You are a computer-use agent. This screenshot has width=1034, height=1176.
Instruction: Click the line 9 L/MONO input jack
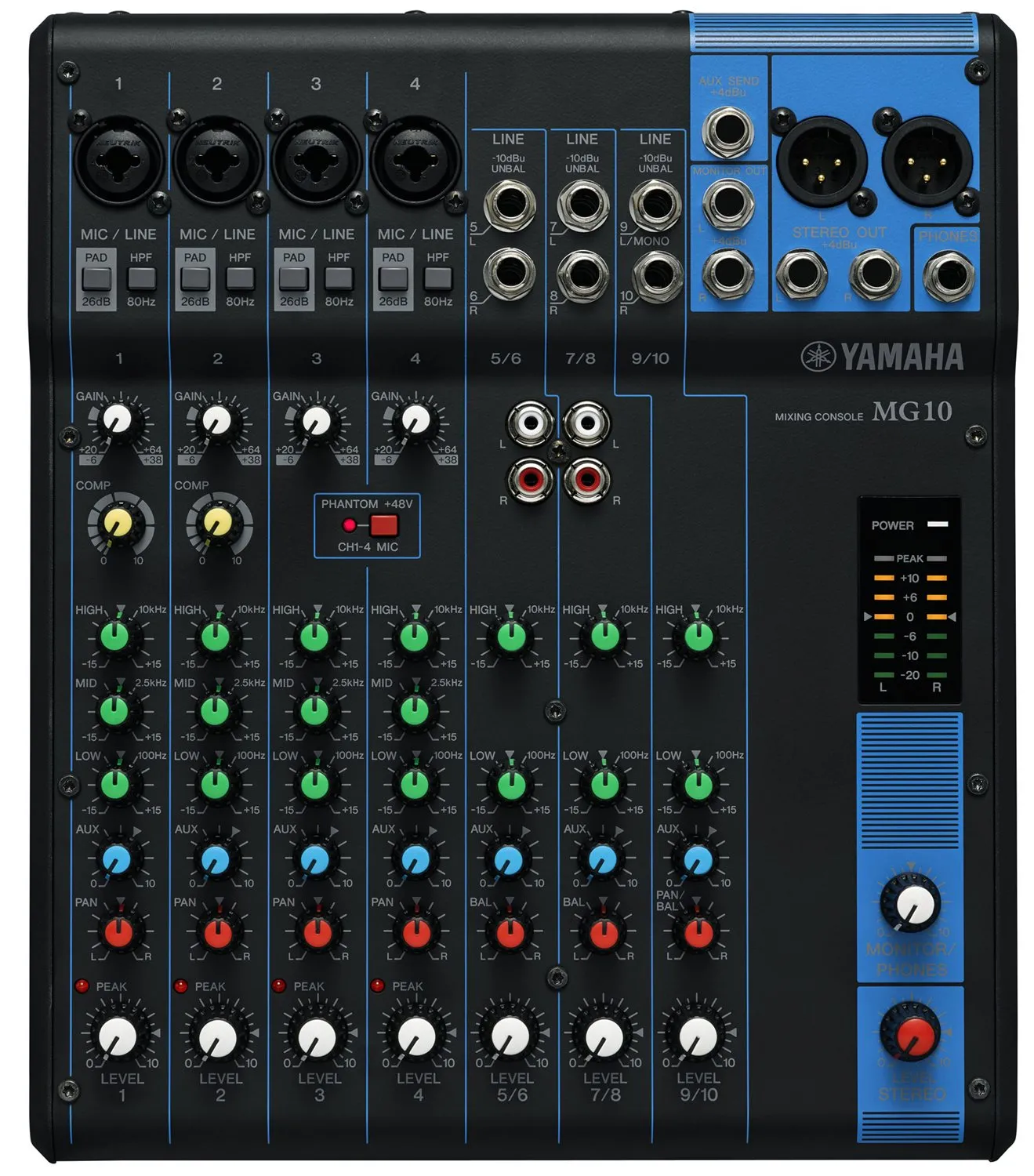pyautogui.click(x=655, y=205)
